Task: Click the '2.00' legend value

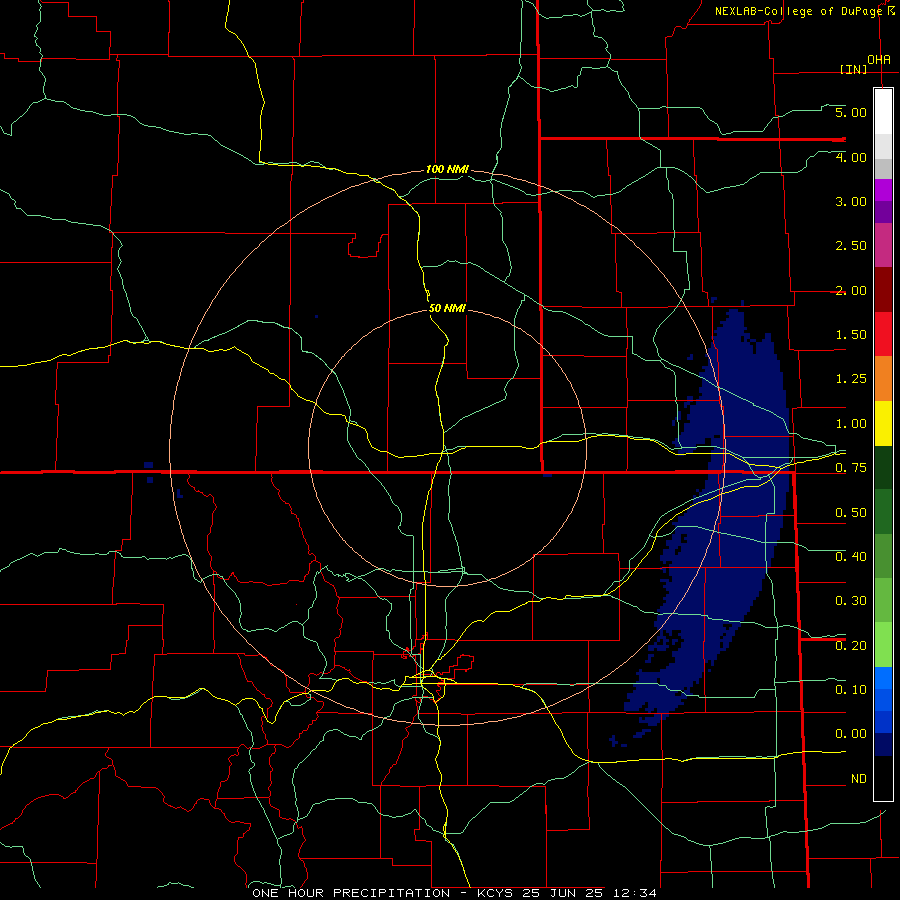Action: click(x=851, y=290)
